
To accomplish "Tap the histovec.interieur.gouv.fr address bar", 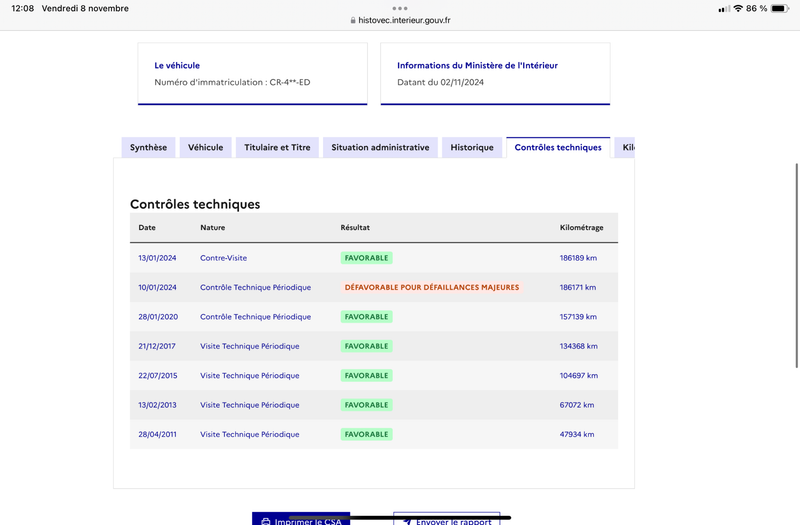I will point(400,20).
